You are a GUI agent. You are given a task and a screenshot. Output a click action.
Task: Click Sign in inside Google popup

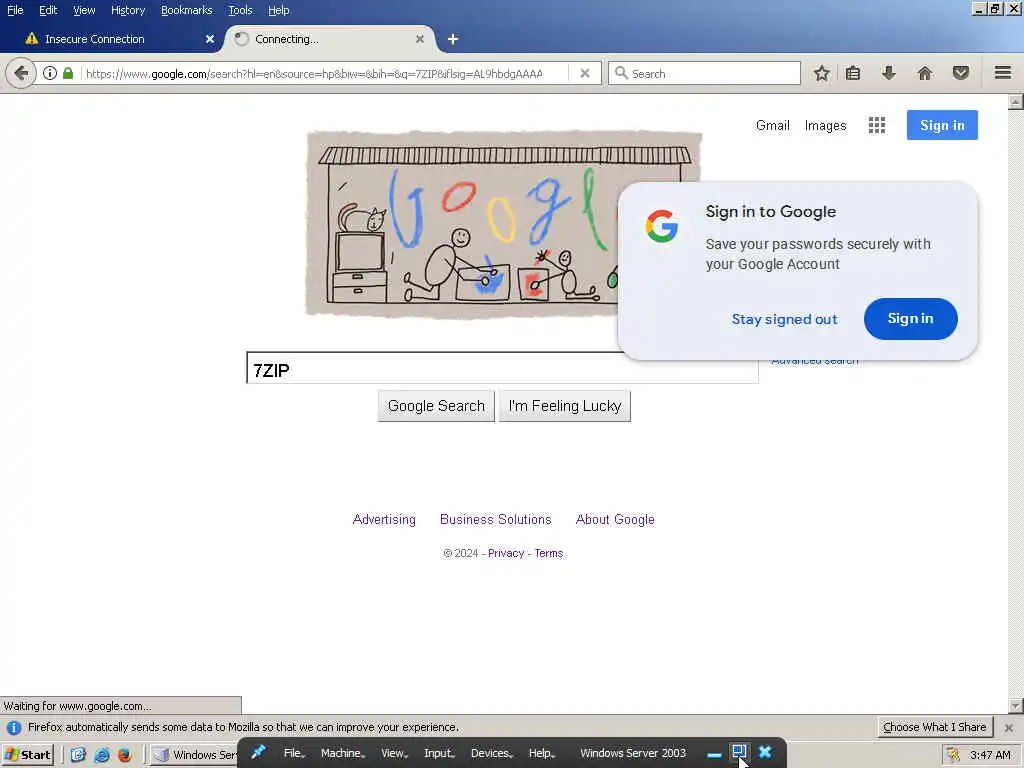point(910,319)
